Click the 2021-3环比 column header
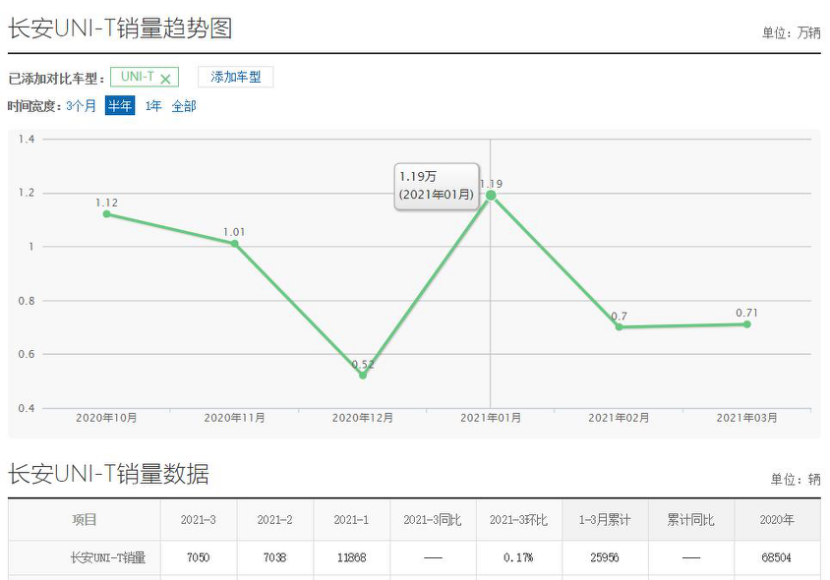The width and height of the screenshot is (830, 580). pos(519,520)
